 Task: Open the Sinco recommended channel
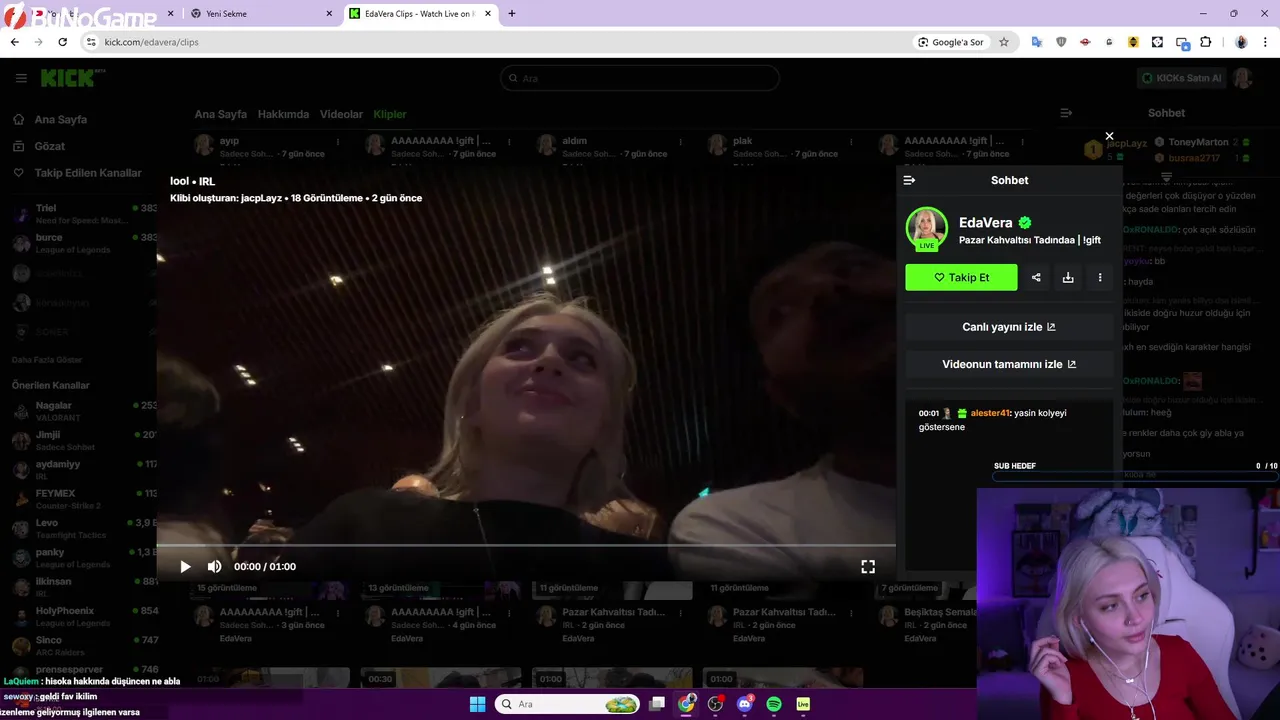84,645
